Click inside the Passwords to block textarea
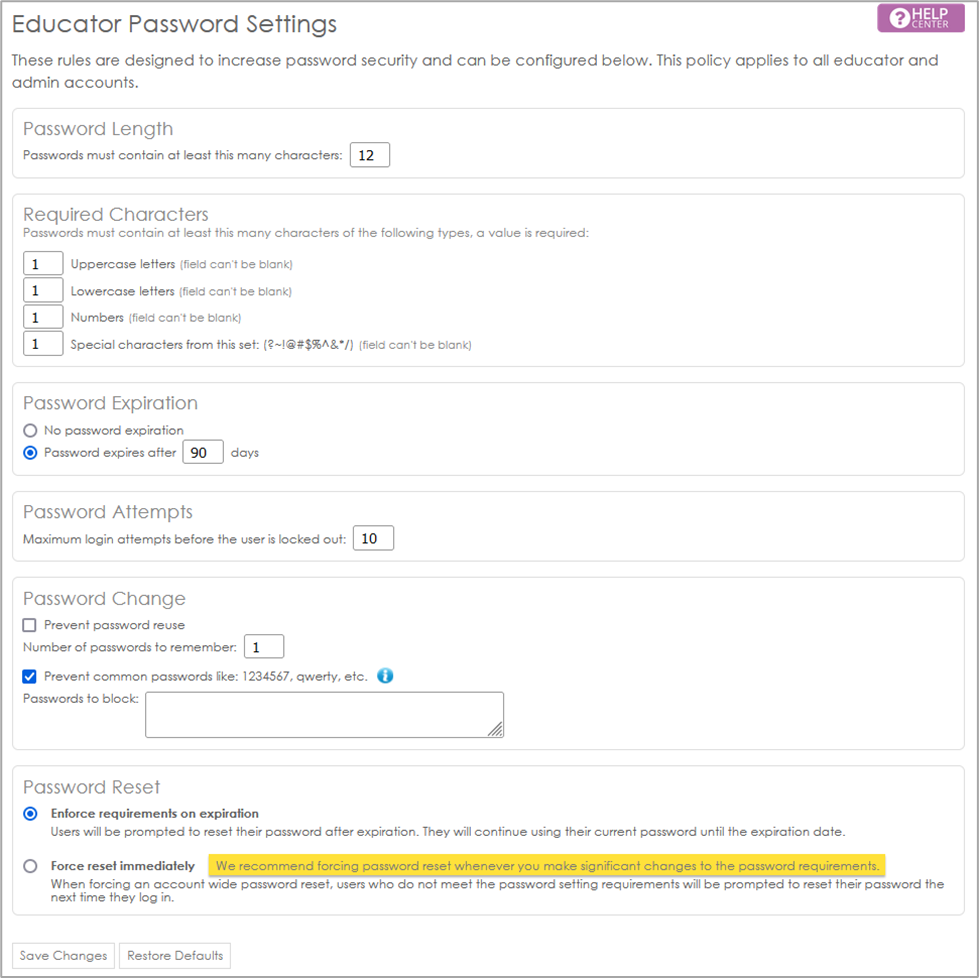This screenshot has width=979, height=978. click(x=320, y=714)
